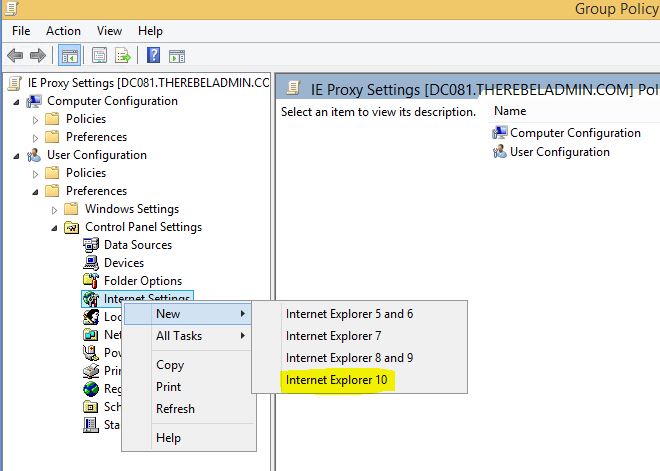Collapse the User Configuration tree node
Viewport: 660px width, 471px height.
[16, 156]
